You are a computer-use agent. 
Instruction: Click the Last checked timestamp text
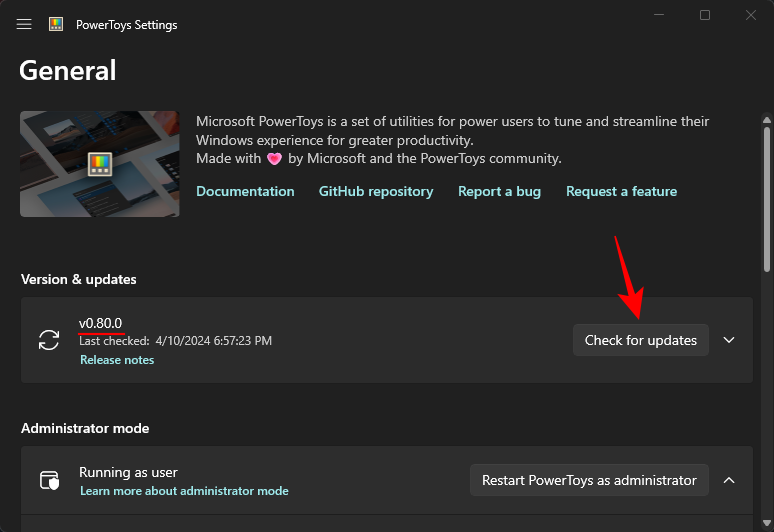[x=175, y=341]
